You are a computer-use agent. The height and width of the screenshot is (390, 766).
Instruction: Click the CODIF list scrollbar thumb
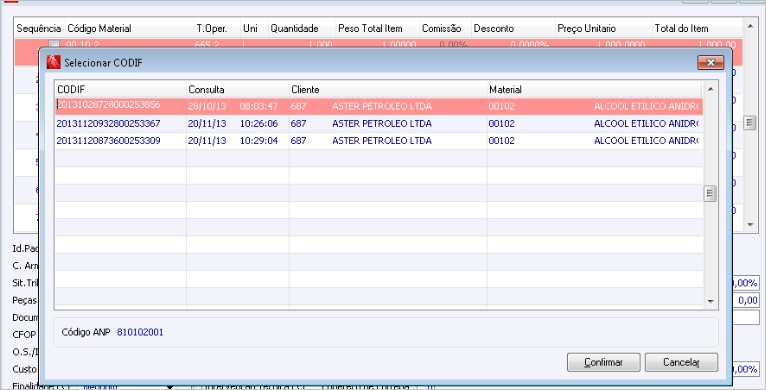pos(710,194)
